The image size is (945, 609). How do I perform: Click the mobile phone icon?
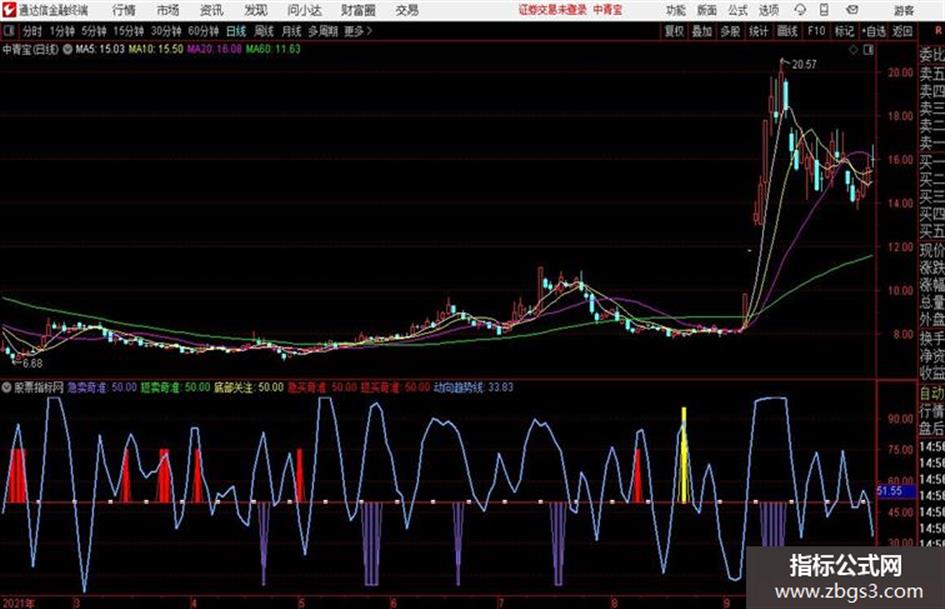pyautogui.click(x=824, y=10)
